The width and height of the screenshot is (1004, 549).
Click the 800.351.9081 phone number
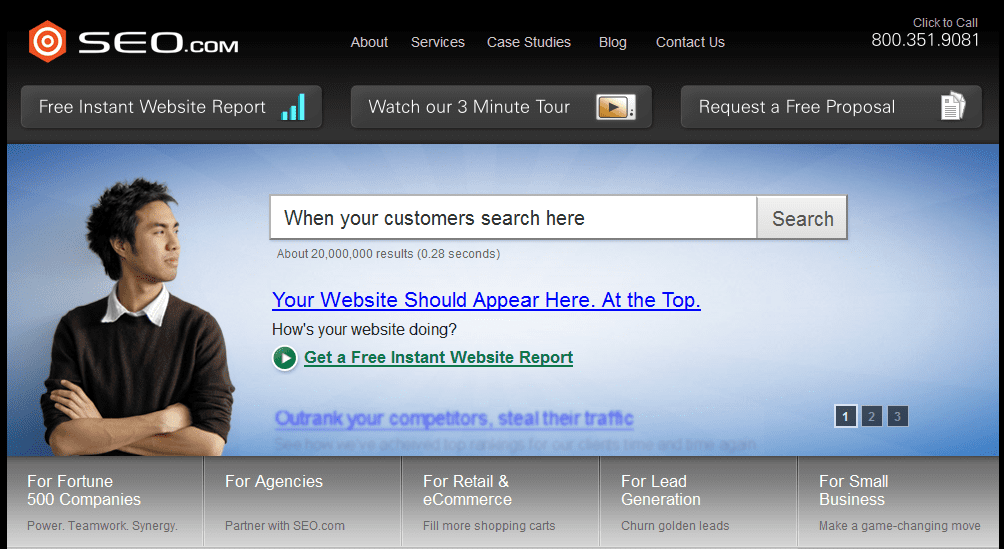coord(925,40)
